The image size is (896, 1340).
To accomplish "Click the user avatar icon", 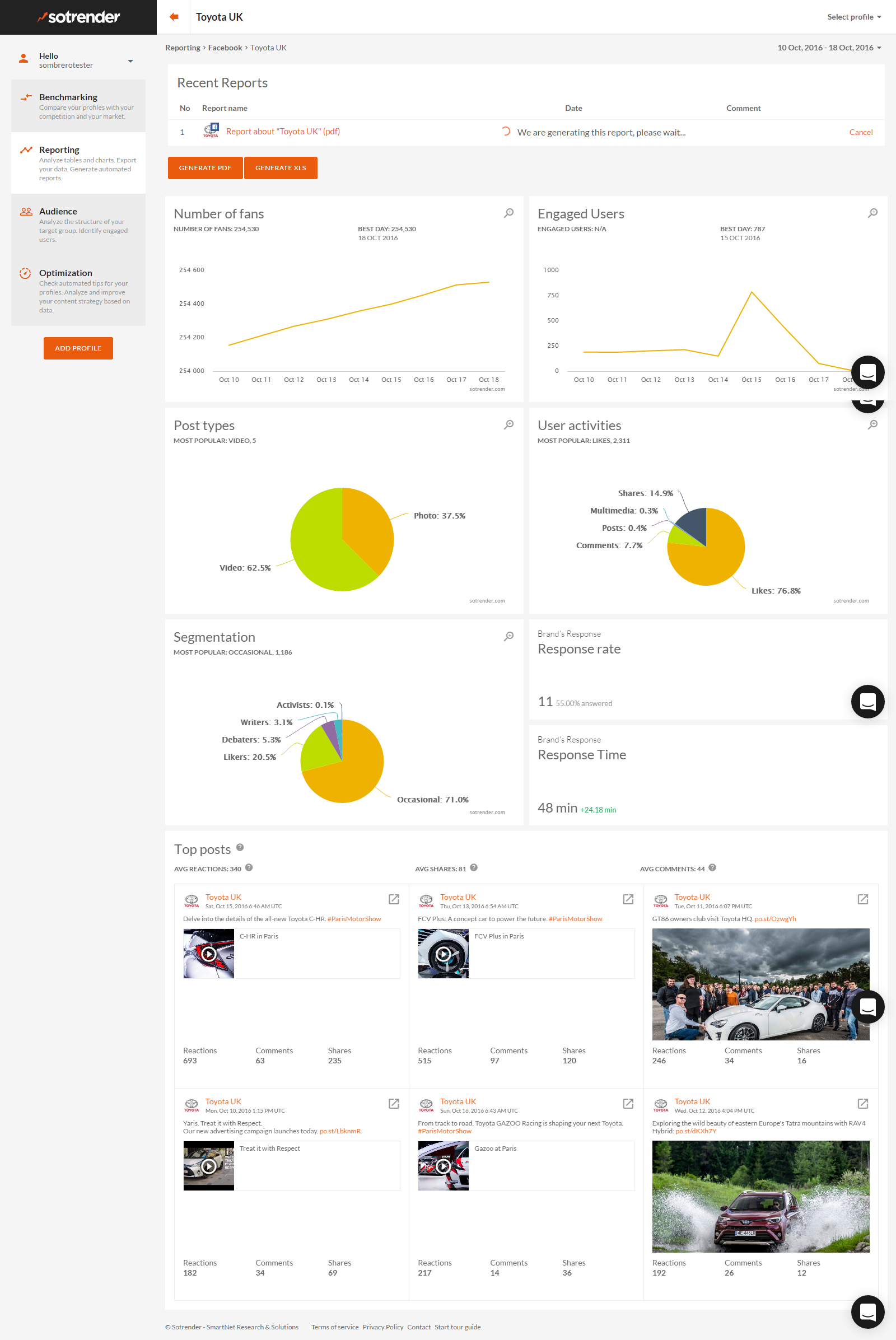I will pos(24,58).
